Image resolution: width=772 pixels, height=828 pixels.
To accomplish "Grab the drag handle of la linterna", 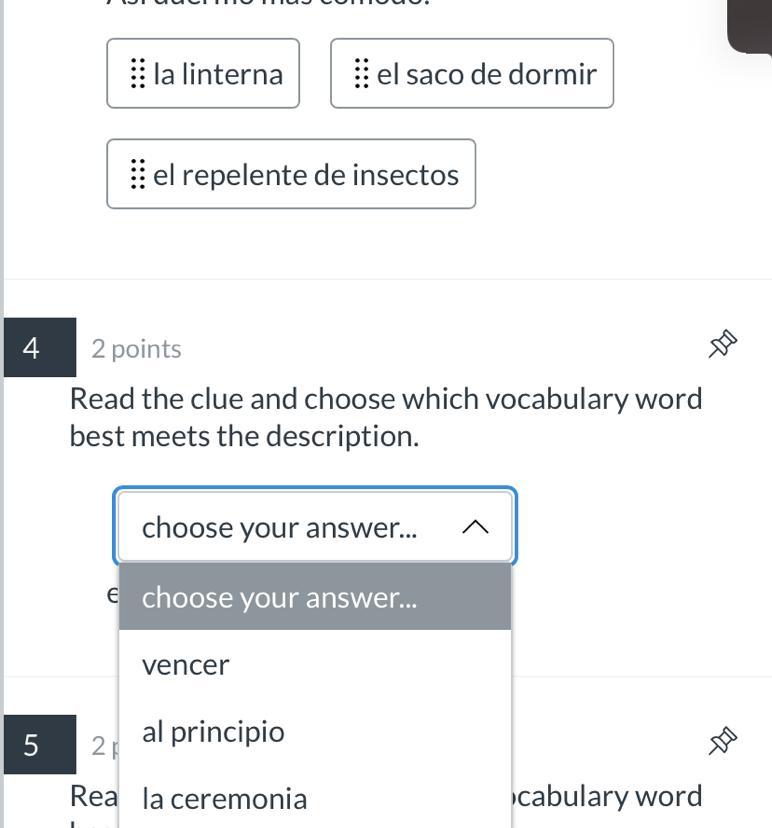I will pyautogui.click(x=138, y=74).
